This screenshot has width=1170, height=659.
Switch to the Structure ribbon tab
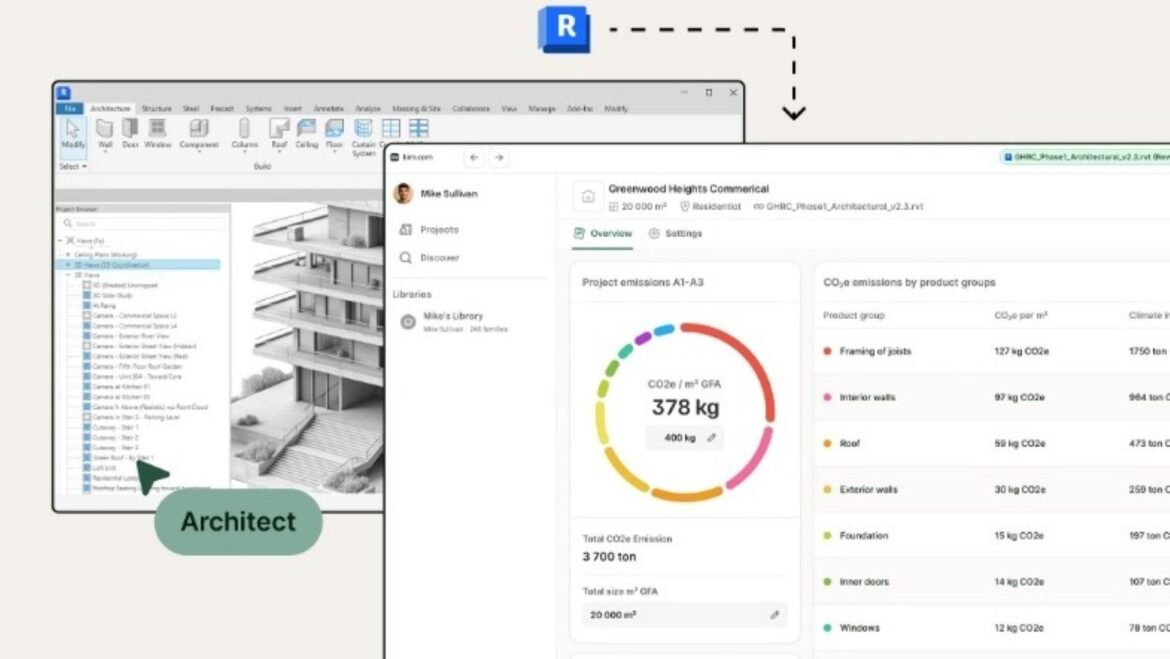[x=157, y=109]
